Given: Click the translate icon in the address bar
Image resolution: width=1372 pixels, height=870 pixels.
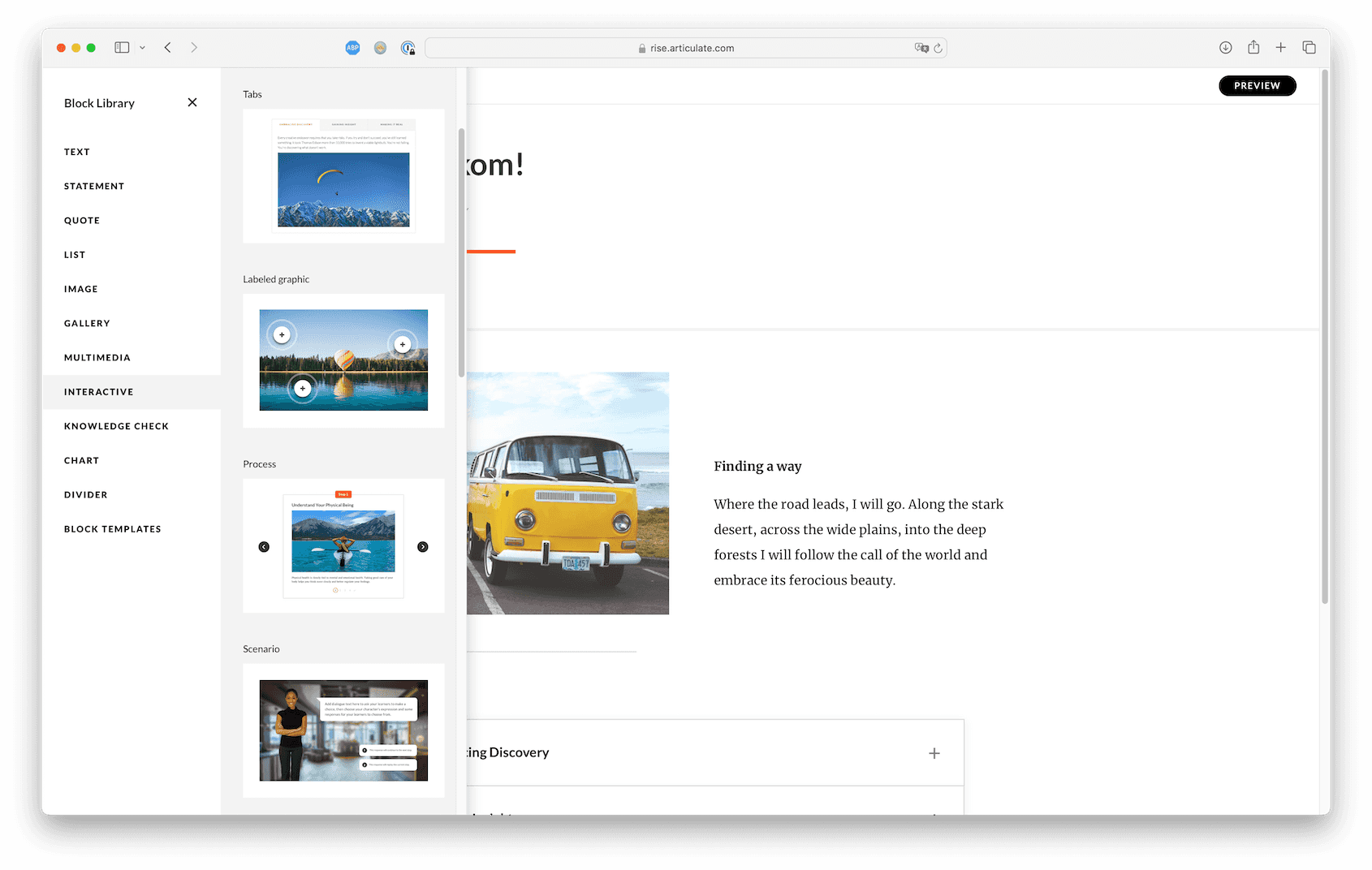Looking at the screenshot, I should click(x=920, y=48).
